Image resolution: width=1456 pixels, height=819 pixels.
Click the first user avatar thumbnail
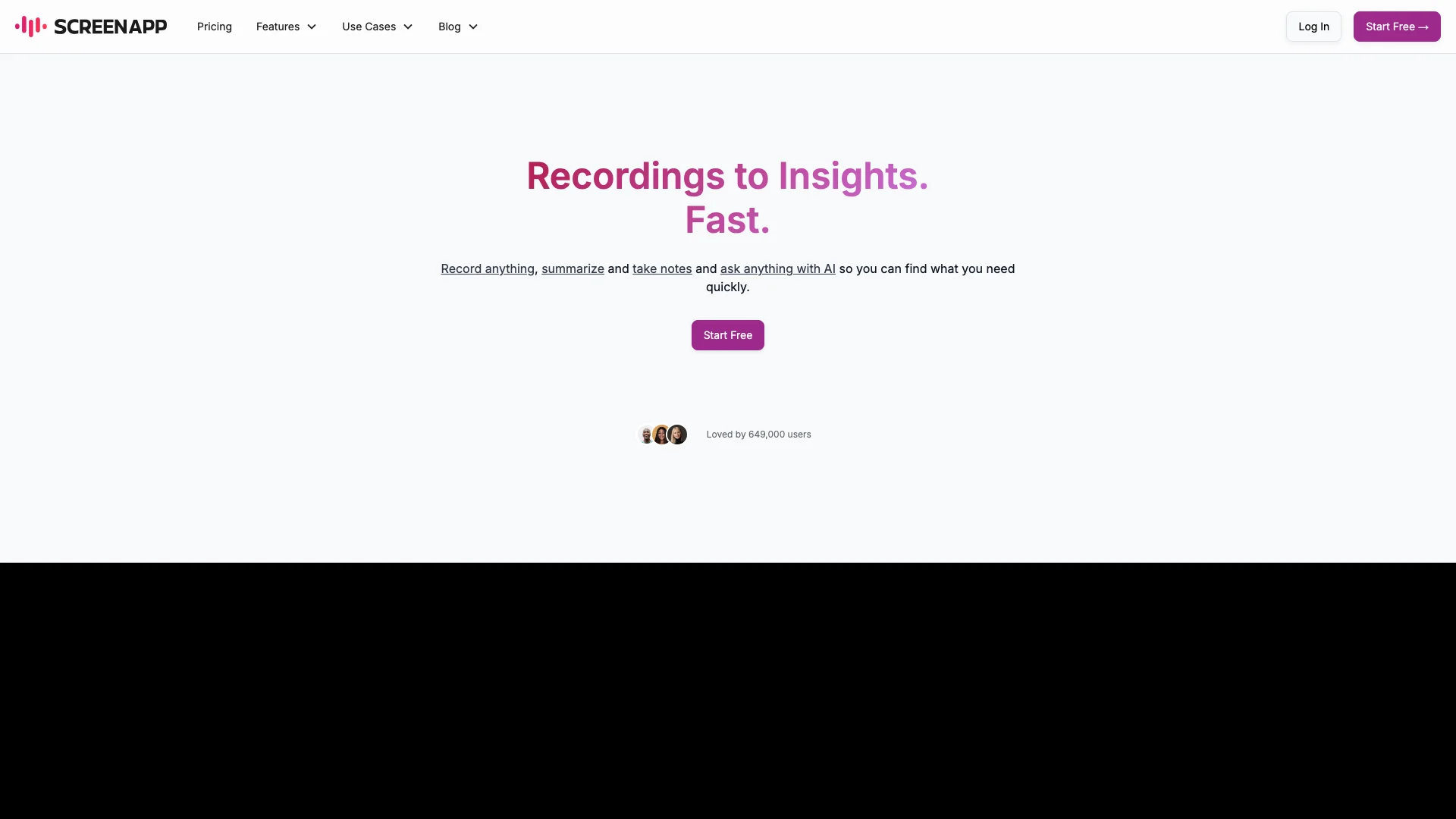click(x=647, y=434)
